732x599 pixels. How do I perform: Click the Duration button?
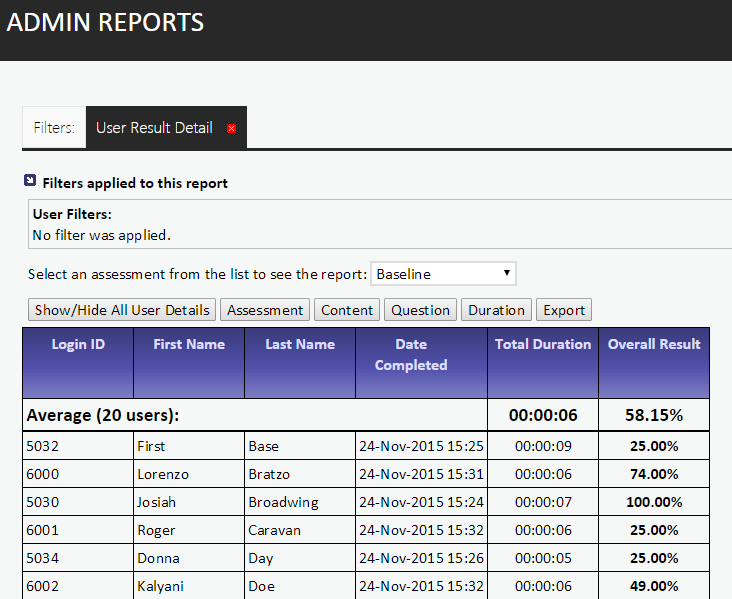(x=496, y=310)
